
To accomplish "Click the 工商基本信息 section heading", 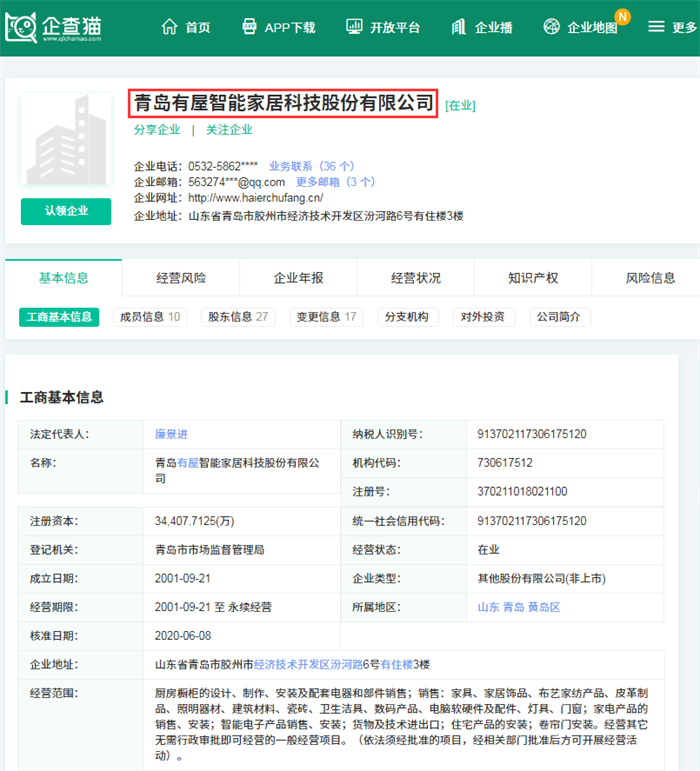I will [x=61, y=397].
